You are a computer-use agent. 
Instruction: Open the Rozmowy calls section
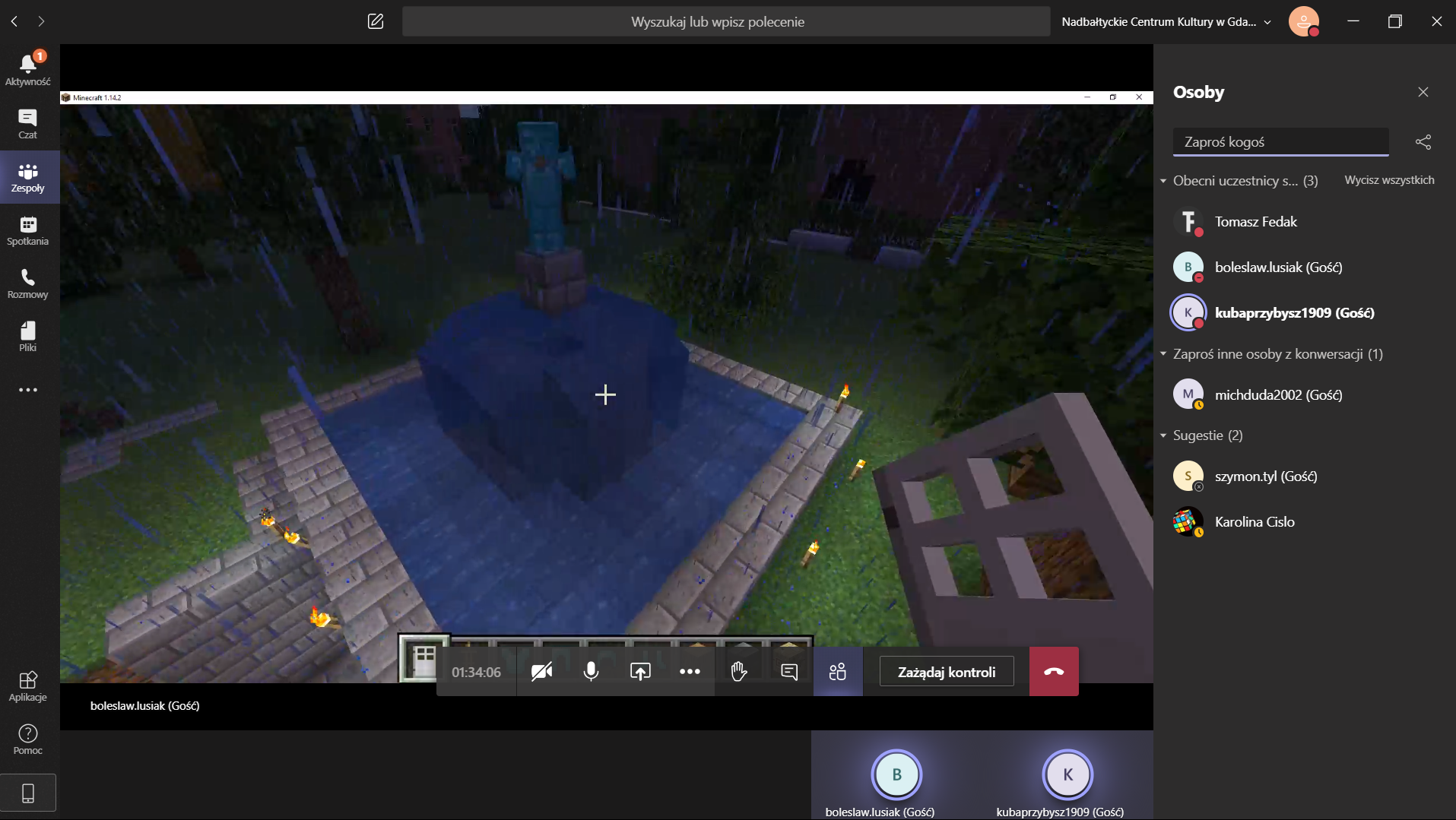pos(28,283)
